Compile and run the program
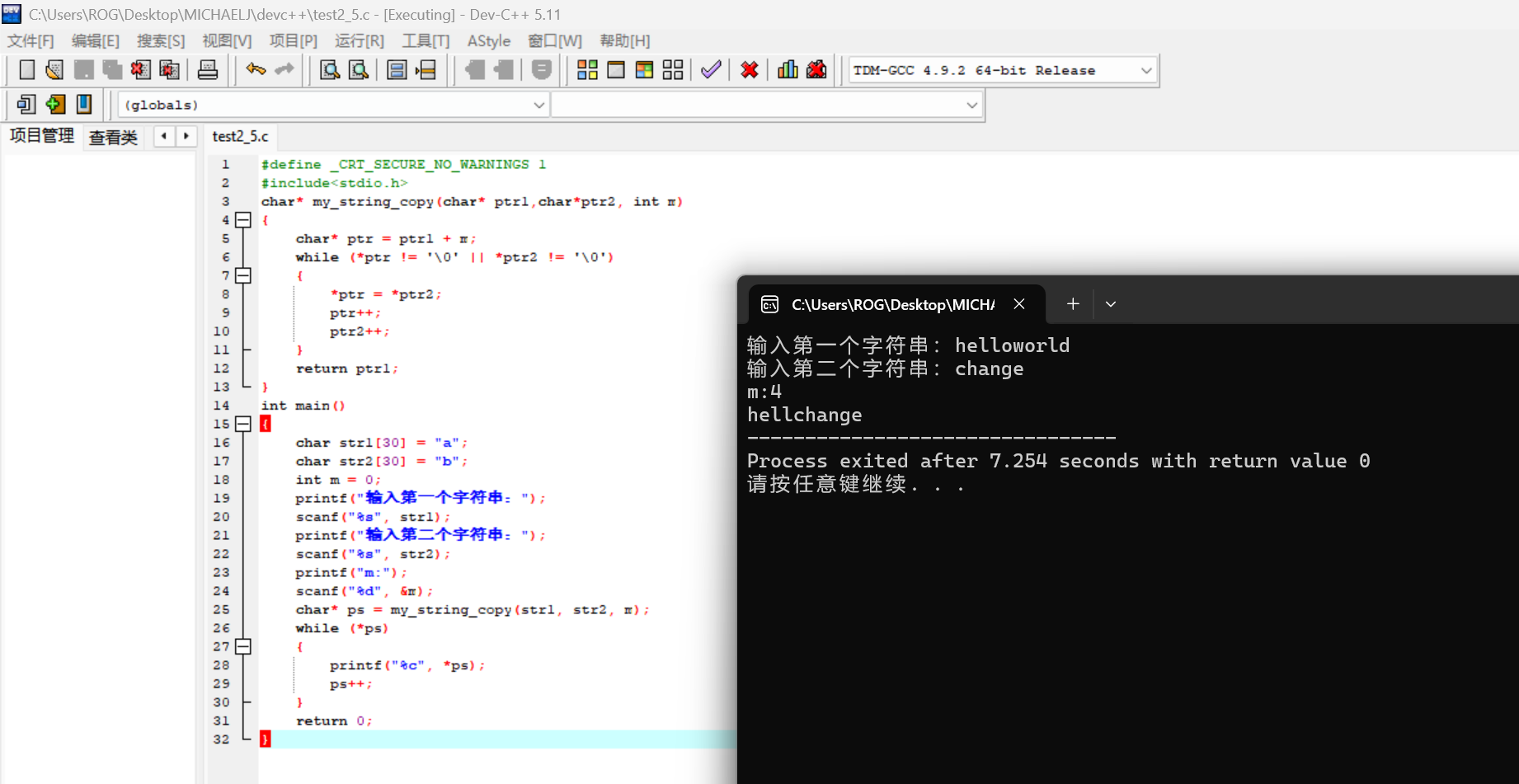The image size is (1519, 784). point(645,70)
